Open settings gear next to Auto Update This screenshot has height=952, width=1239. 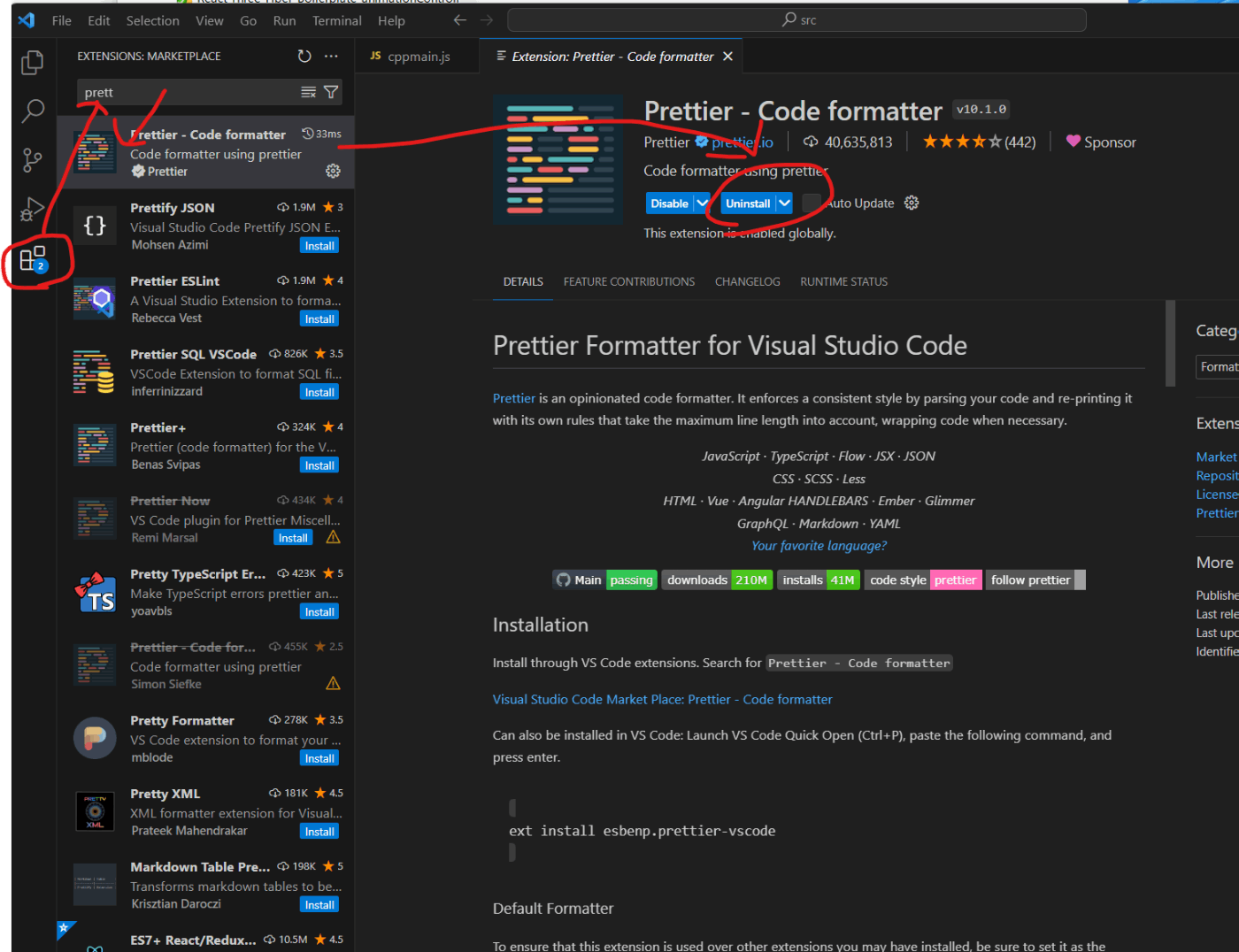click(912, 203)
